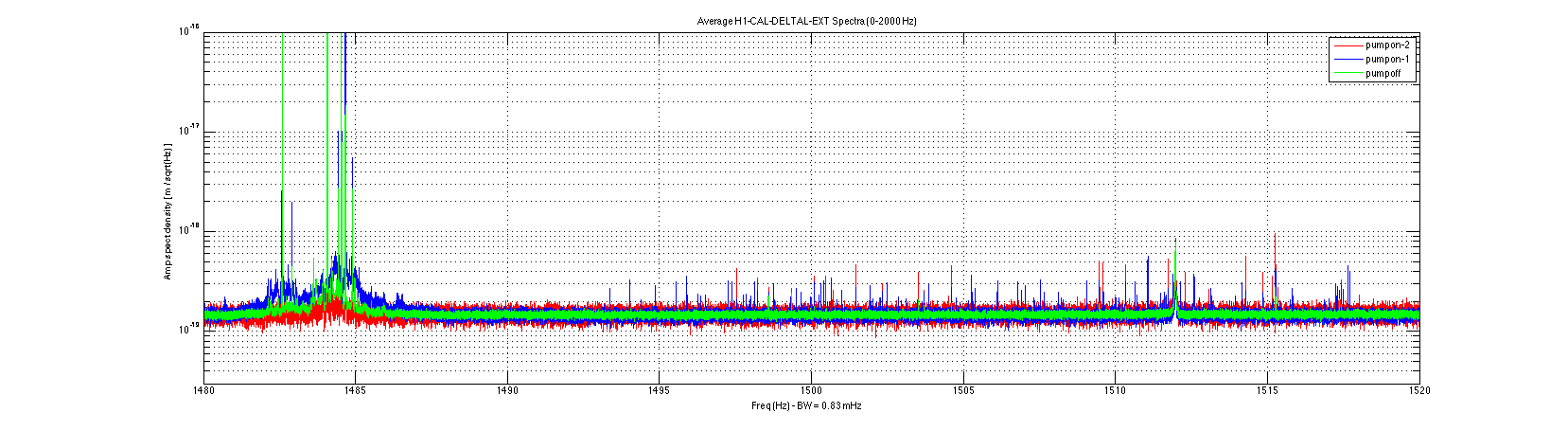Image resolution: width=1568 pixels, height=431 pixels.
Task: Click the y-axis tick label 10^-17
Action: tap(188, 130)
